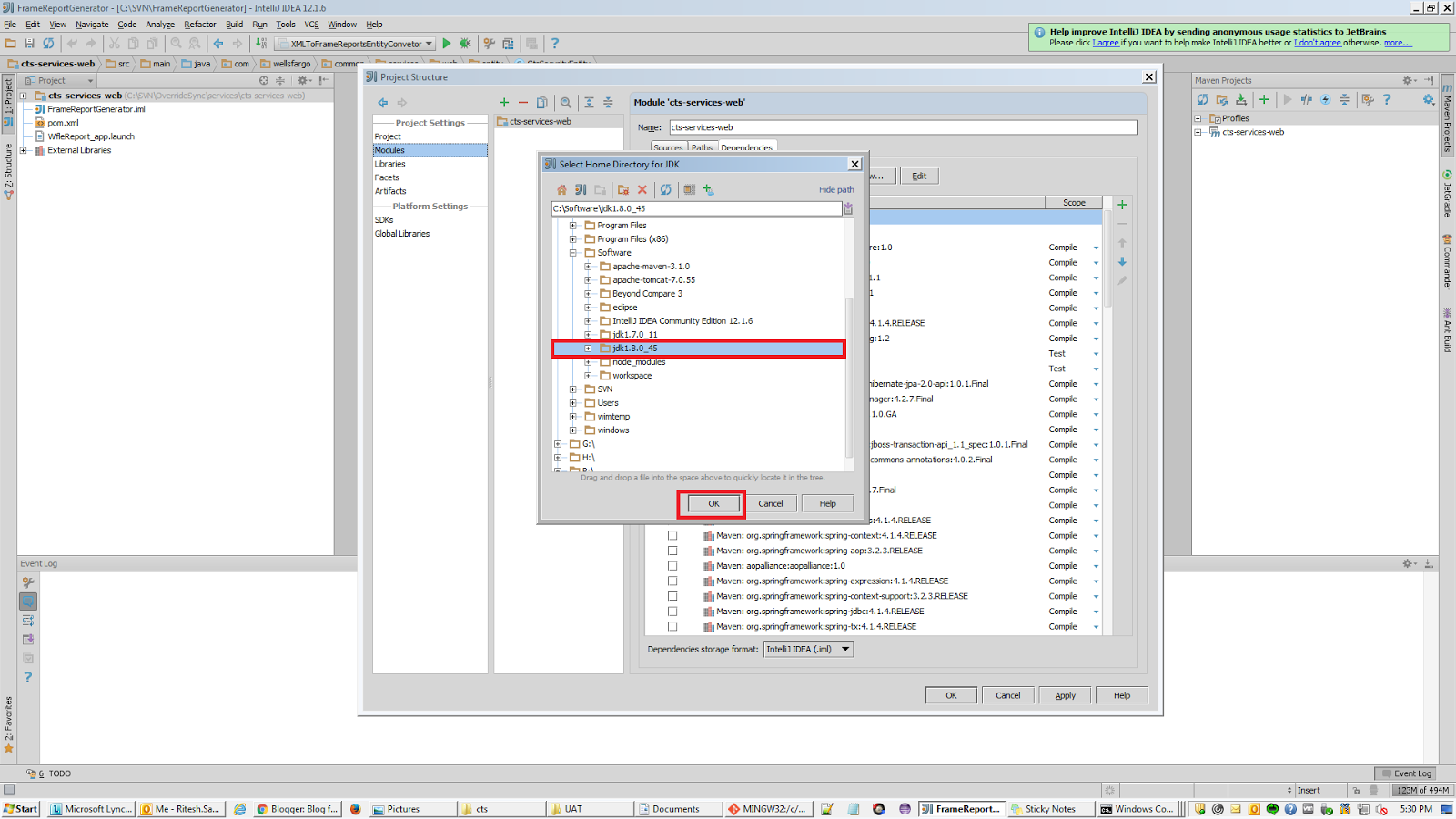The image size is (1456, 819).
Task: Reimport all Maven projects
Action: click(x=1203, y=100)
